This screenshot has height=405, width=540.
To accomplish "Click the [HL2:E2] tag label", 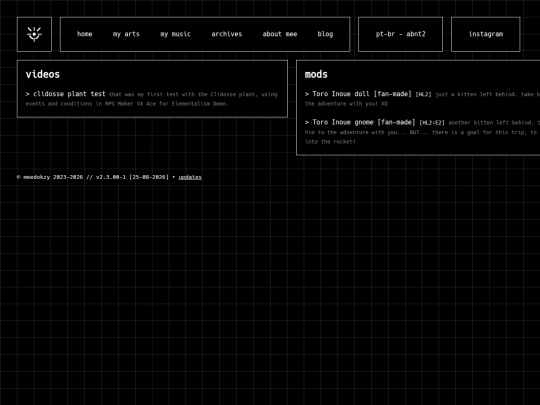I will pyautogui.click(x=432, y=123).
